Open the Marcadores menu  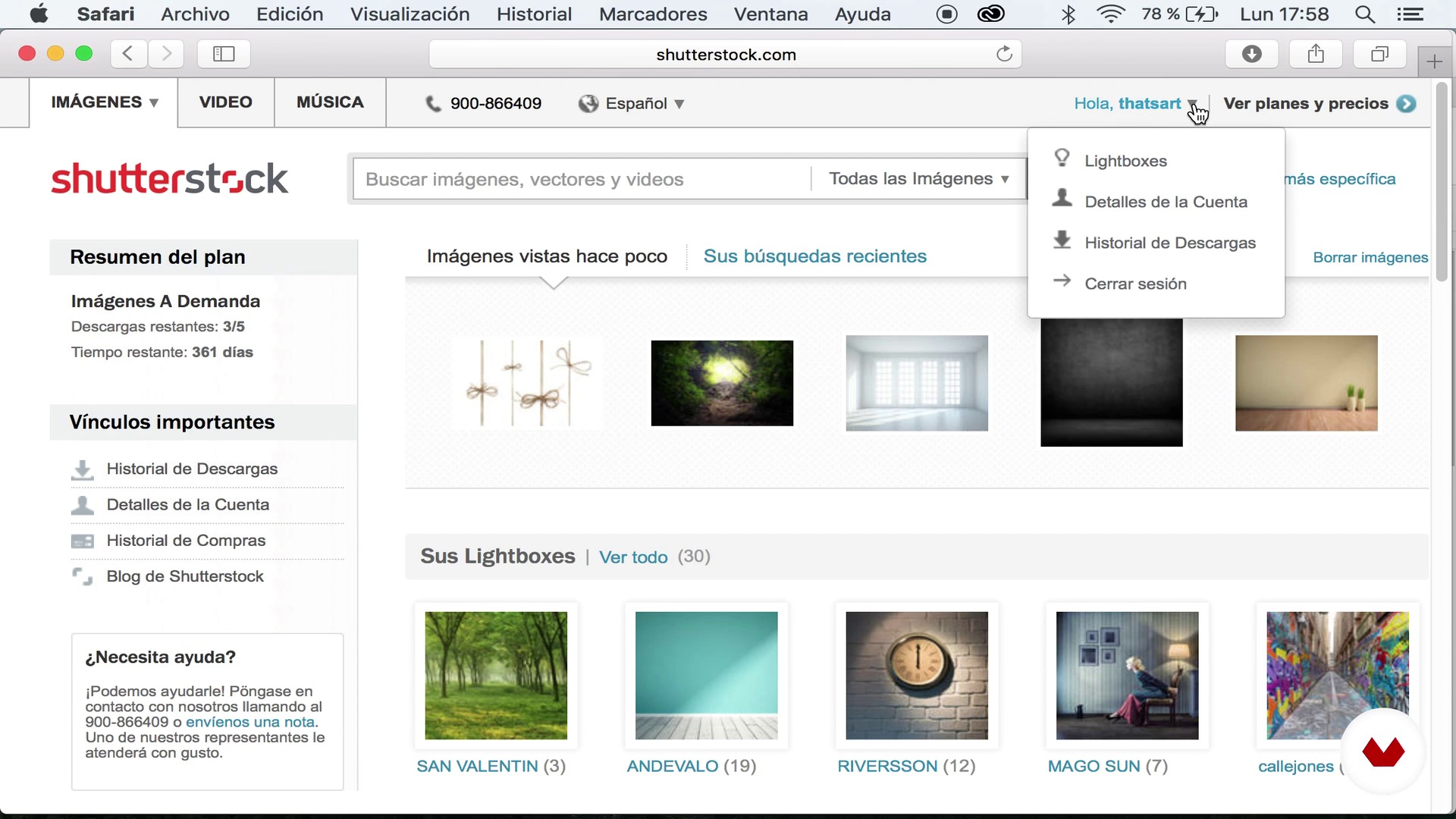tap(653, 14)
